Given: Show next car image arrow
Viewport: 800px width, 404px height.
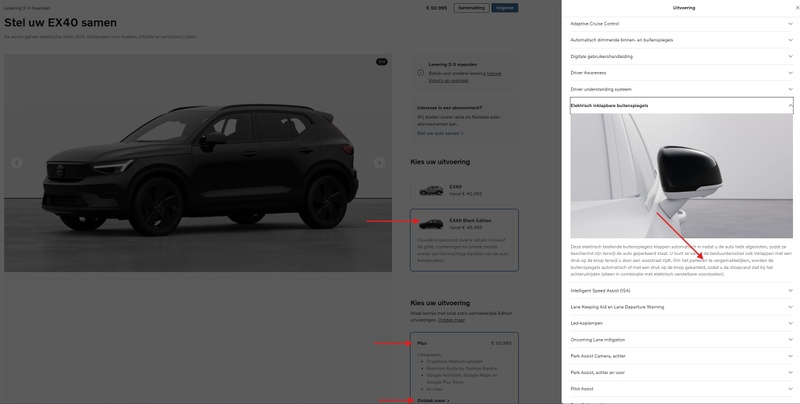Looking at the screenshot, I should [x=379, y=163].
